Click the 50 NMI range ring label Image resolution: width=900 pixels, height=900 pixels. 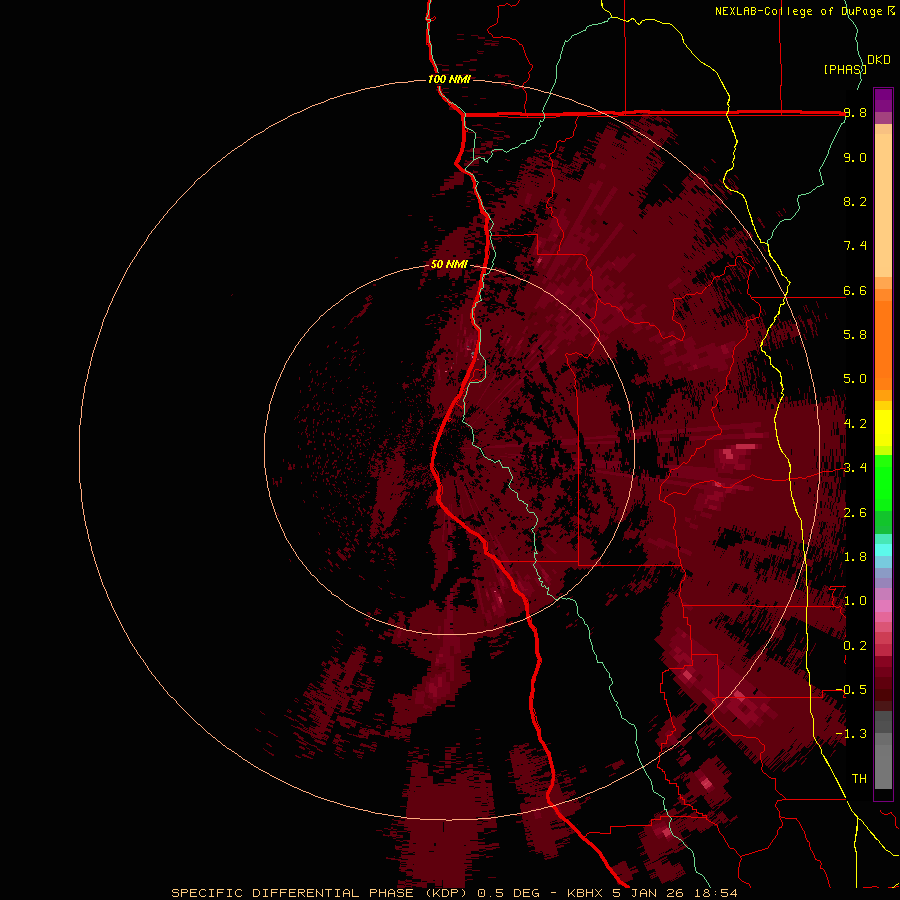click(x=449, y=264)
